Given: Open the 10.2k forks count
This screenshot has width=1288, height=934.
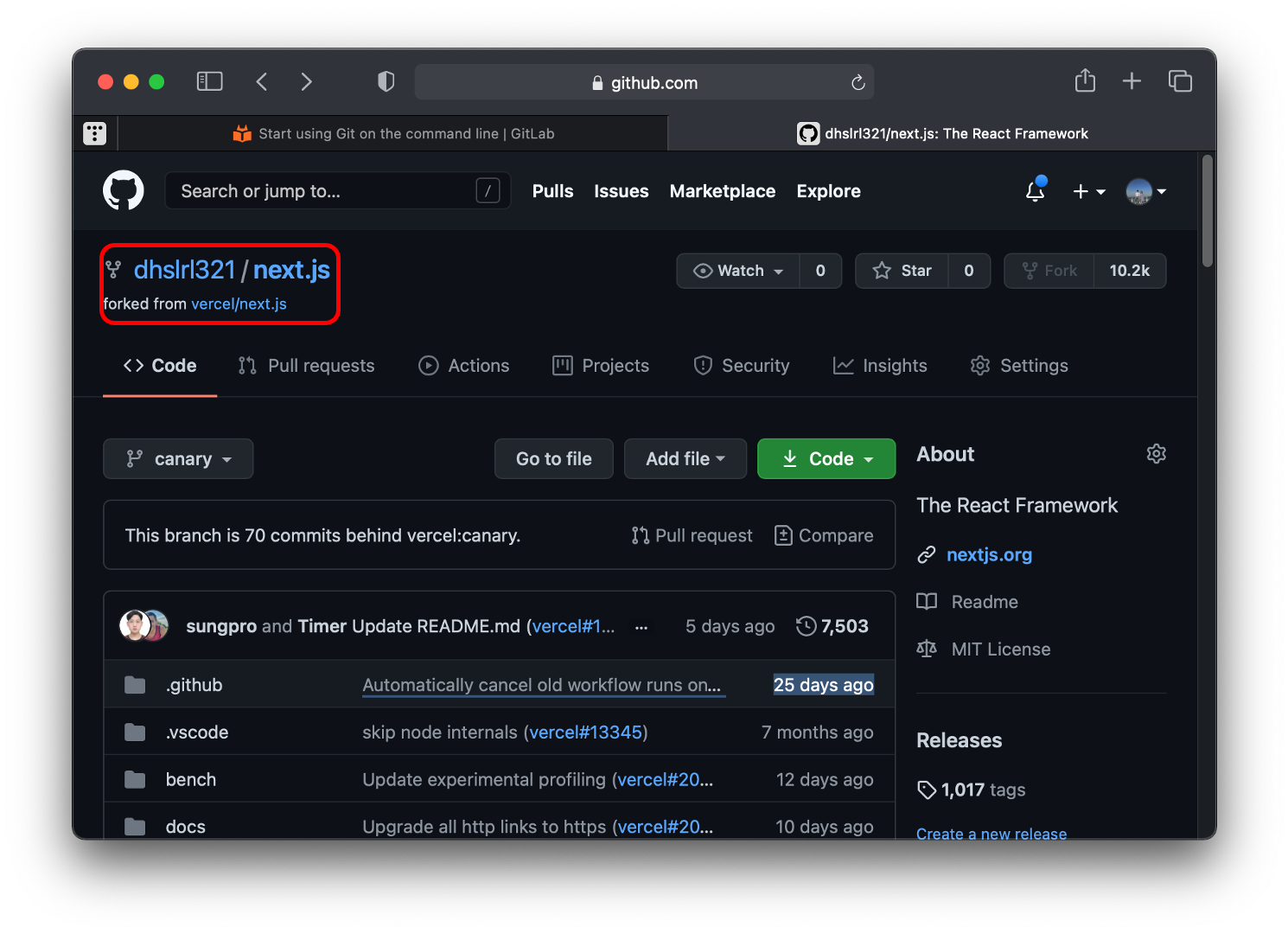Looking at the screenshot, I should point(1130,271).
